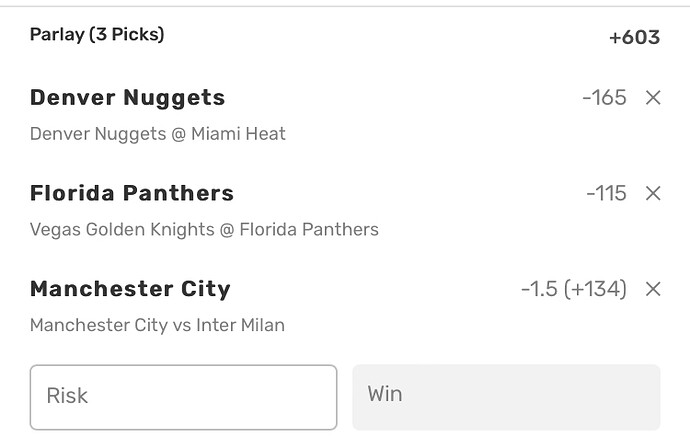Viewport: 690px width, 437px height.
Task: Remove the Denver Nuggets pick
Action: 653,98
